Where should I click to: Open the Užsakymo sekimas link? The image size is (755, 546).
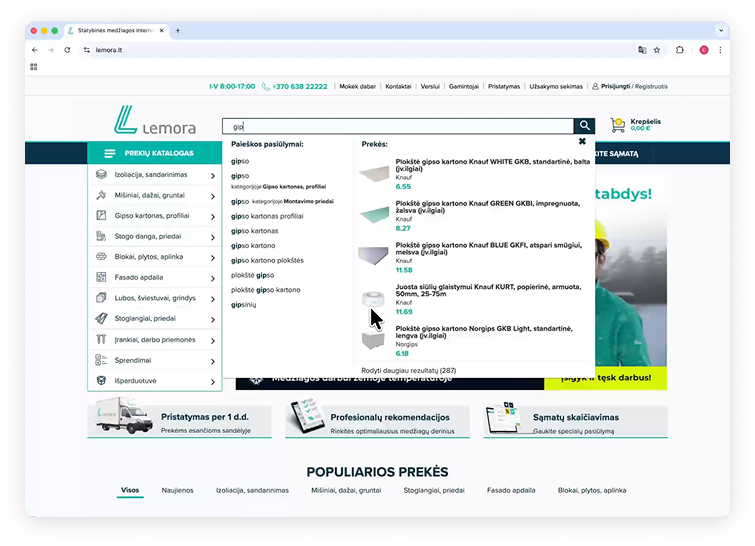556,87
